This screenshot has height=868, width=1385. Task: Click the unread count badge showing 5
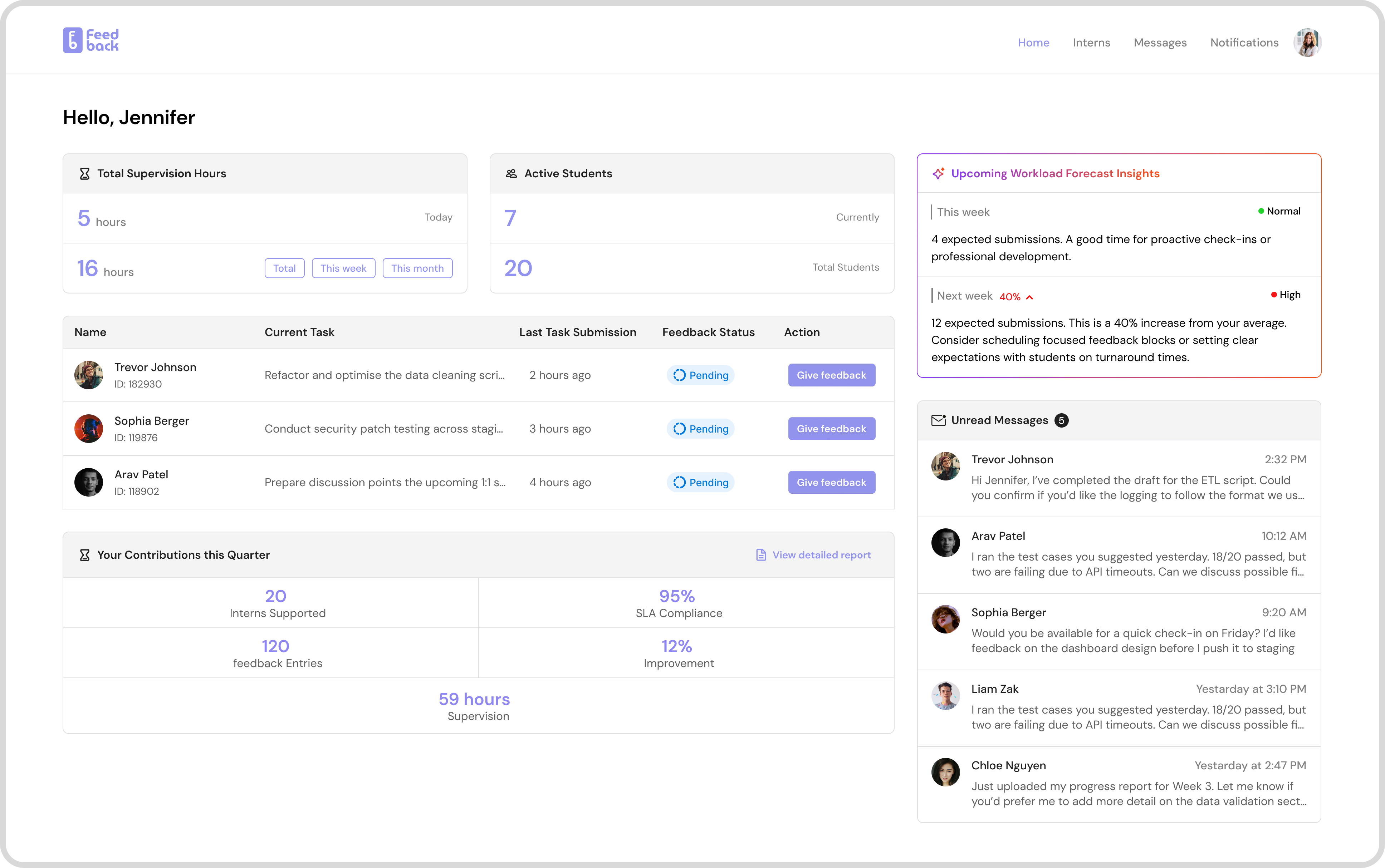pos(1061,420)
